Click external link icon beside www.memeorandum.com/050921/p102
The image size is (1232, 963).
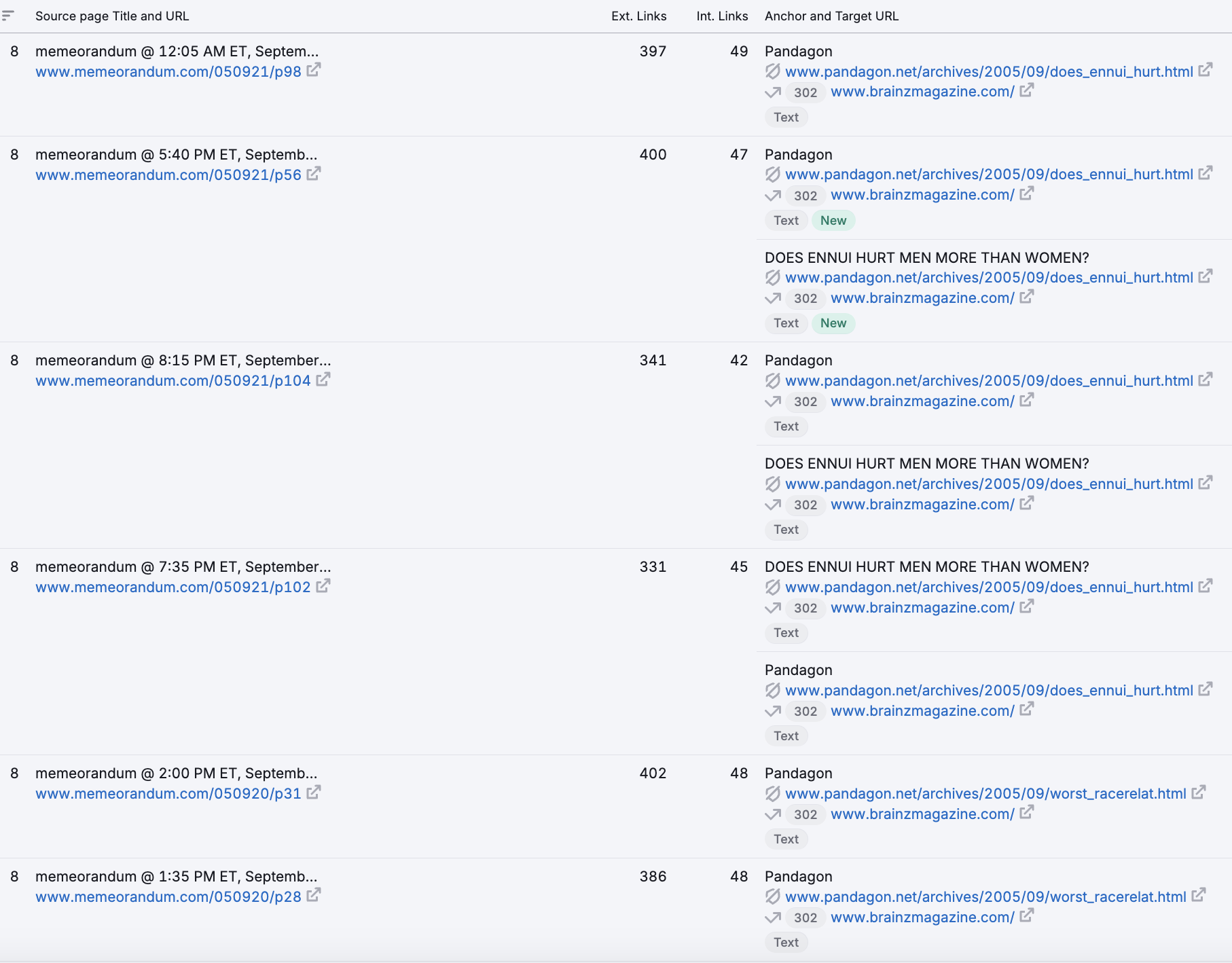324,585
